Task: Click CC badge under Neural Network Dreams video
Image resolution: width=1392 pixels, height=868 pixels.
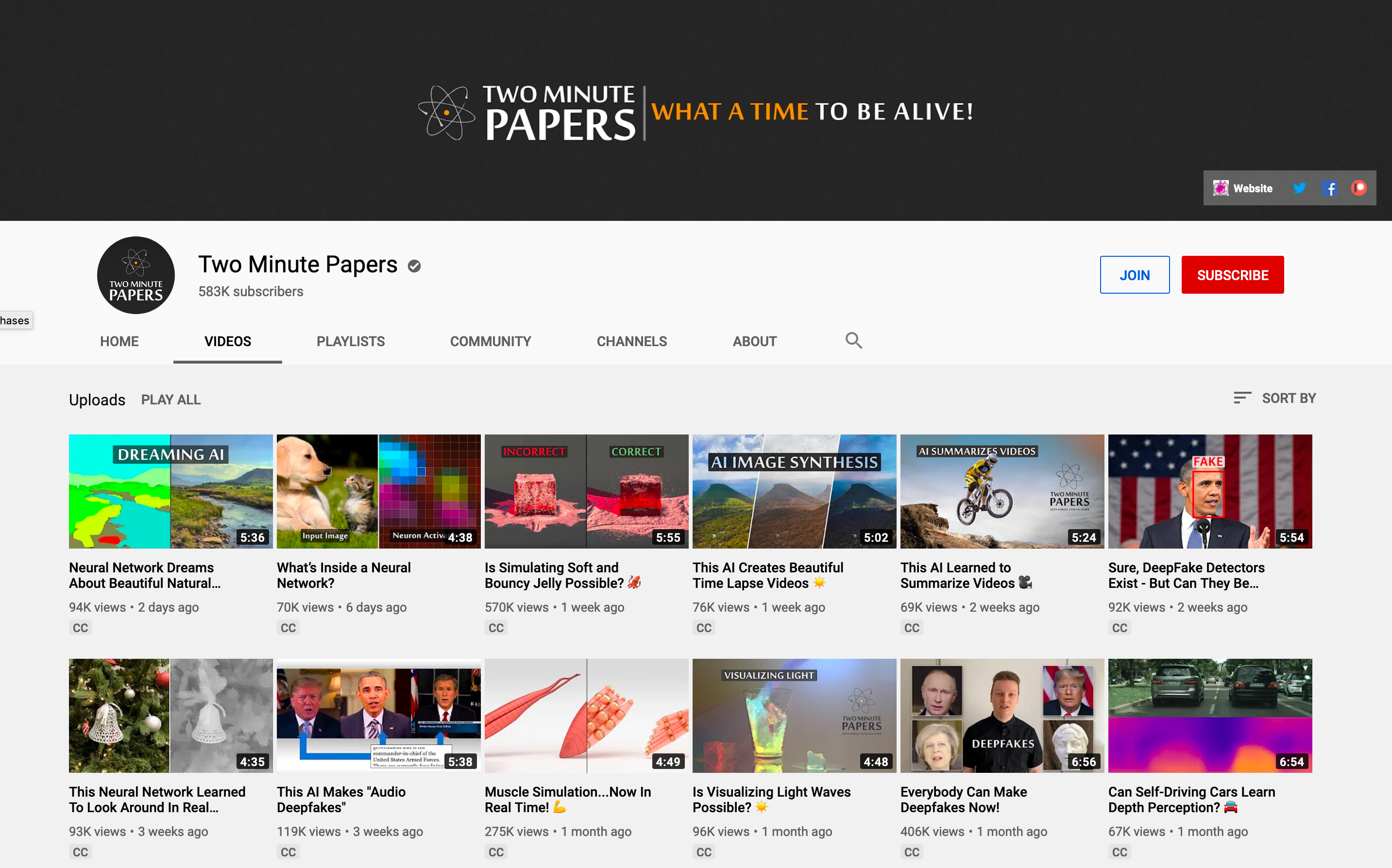Action: 81,628
